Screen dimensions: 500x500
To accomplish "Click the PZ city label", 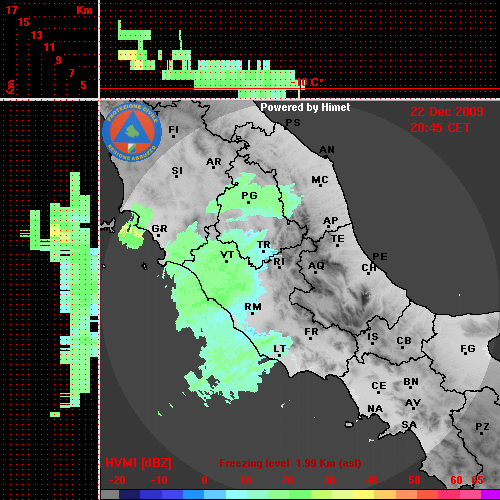I will point(482,426).
